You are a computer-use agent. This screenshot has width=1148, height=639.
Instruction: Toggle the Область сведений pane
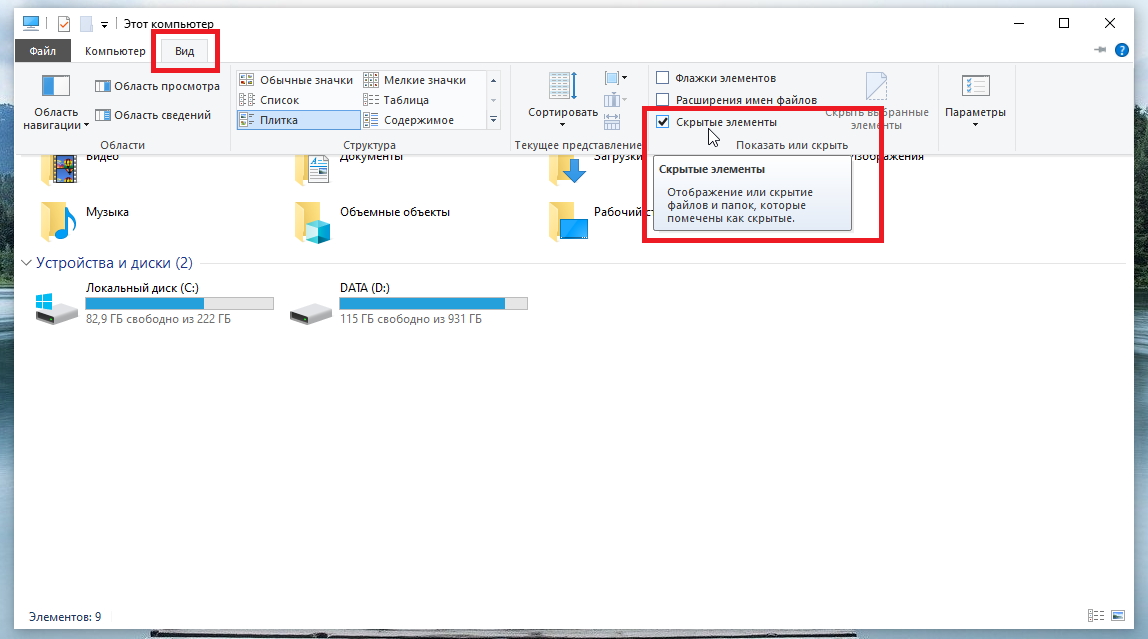(153, 115)
